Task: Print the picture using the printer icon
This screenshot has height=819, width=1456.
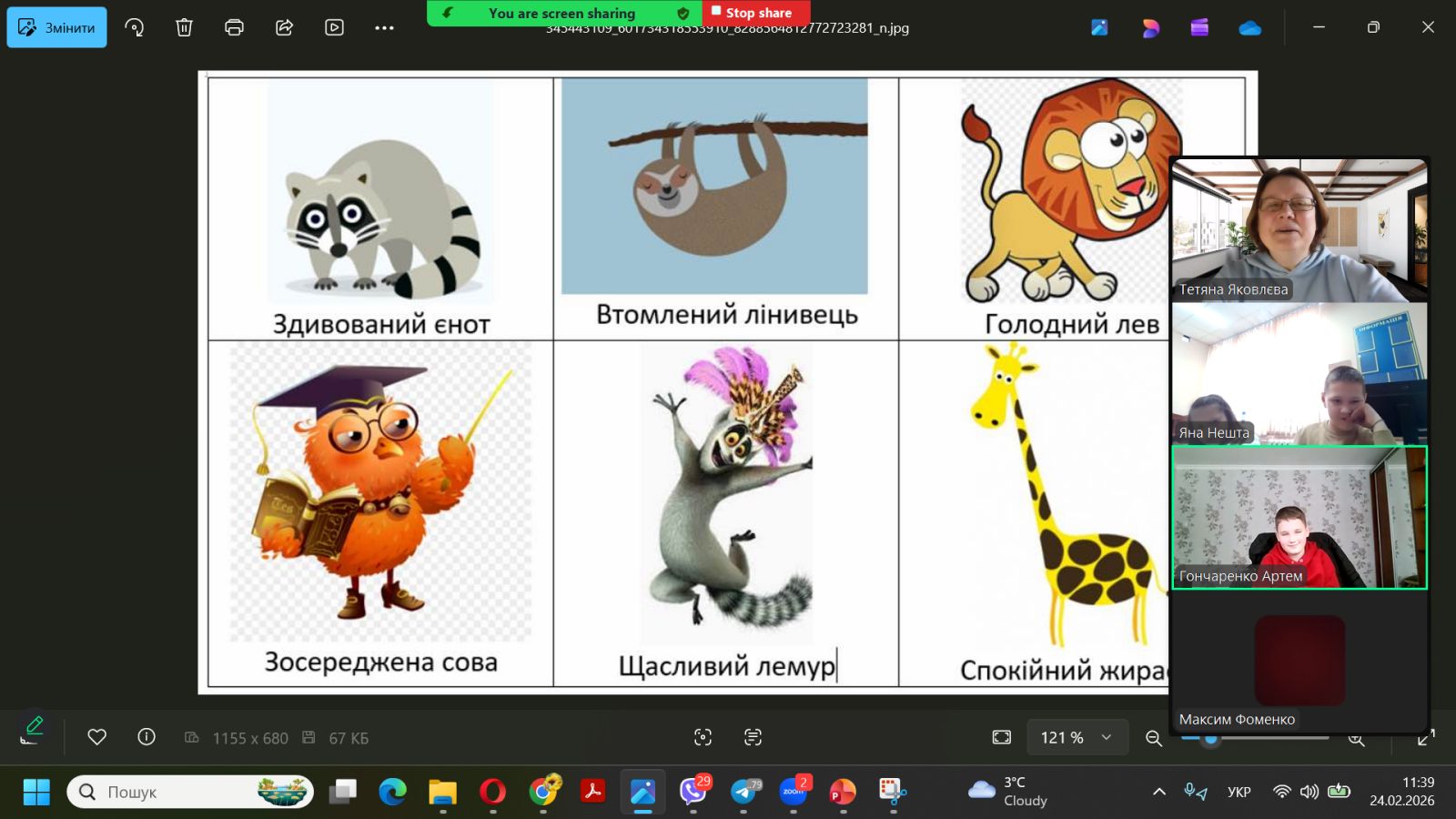Action: pyautogui.click(x=234, y=27)
